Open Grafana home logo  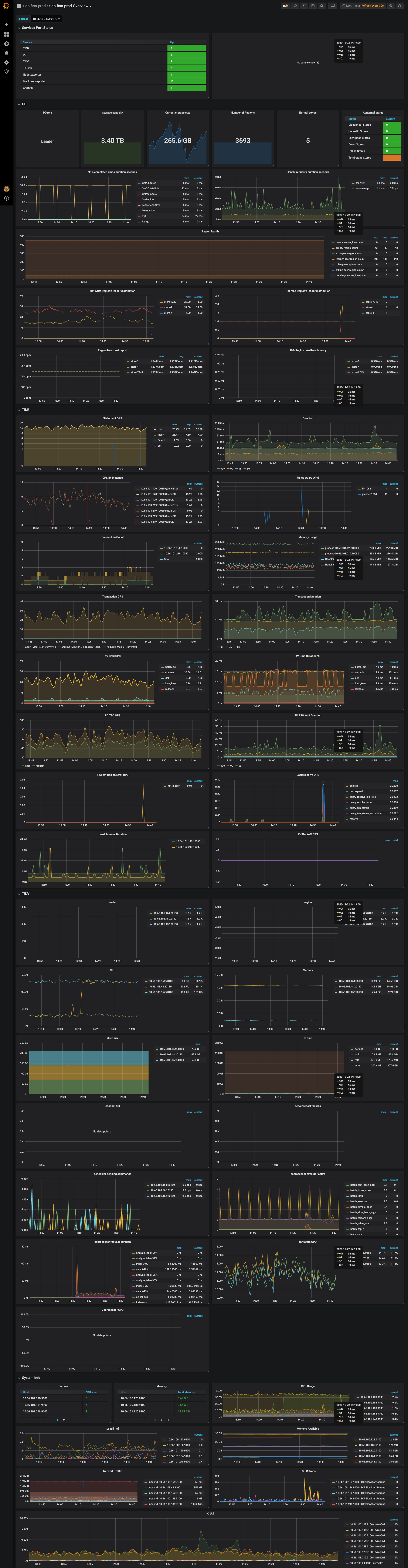coord(6,6)
